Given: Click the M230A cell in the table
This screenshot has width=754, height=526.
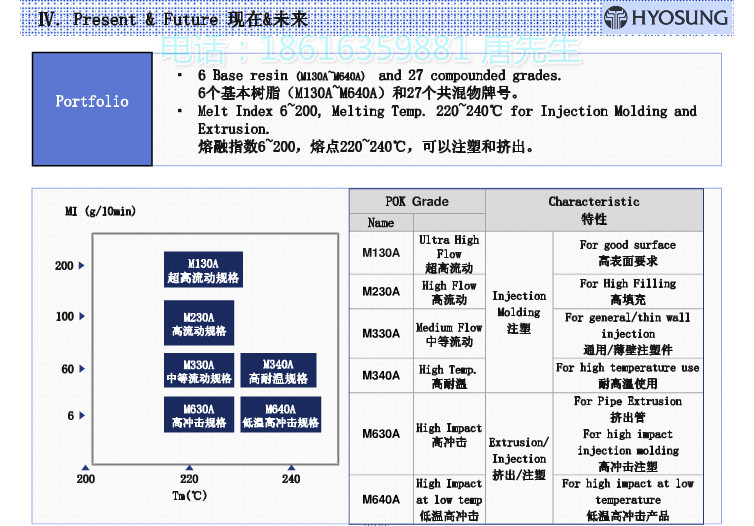Looking at the screenshot, I should tap(381, 291).
